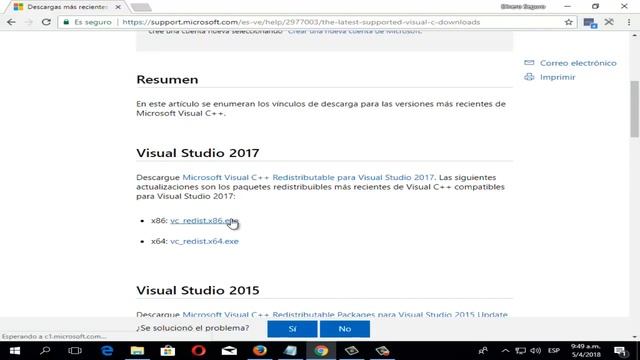Image resolution: width=640 pixels, height=360 pixels.
Task: Click the scrollbar down arrow
Action: click(x=634, y=337)
